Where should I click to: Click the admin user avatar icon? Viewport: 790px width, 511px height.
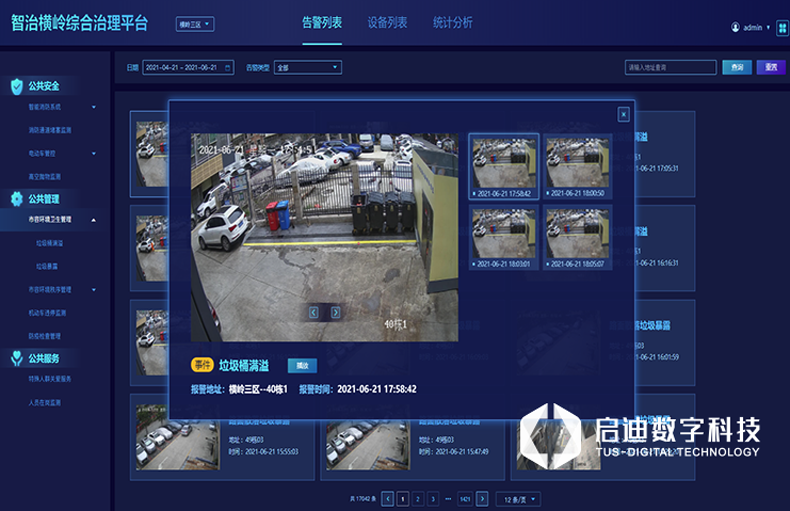(736, 27)
